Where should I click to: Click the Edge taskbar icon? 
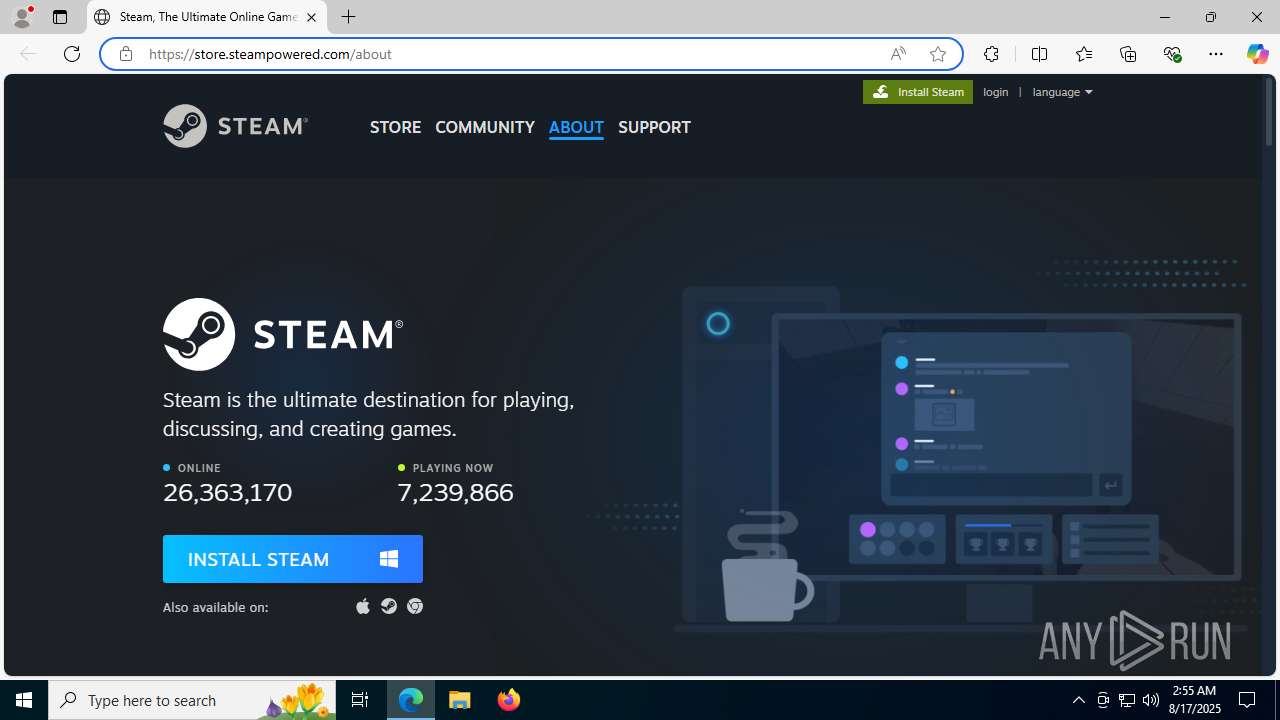click(411, 700)
